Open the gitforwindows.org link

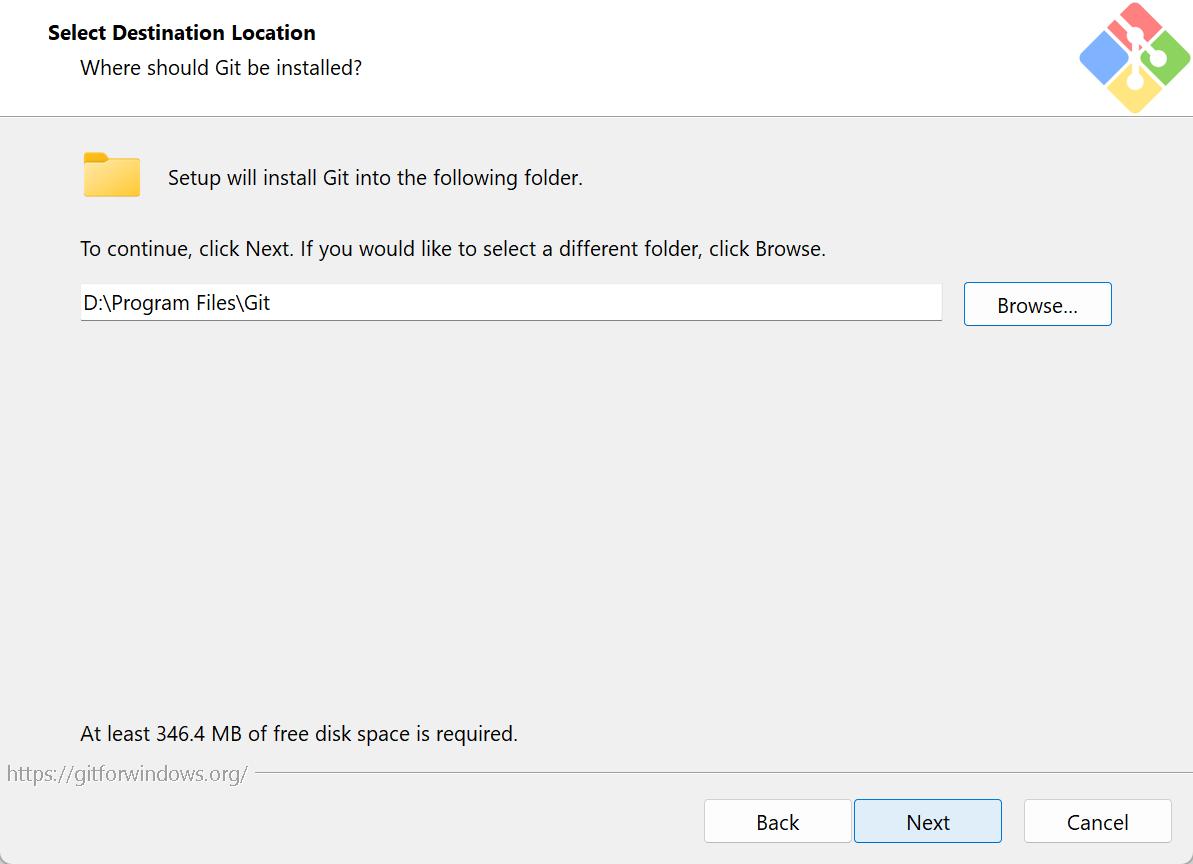127,774
